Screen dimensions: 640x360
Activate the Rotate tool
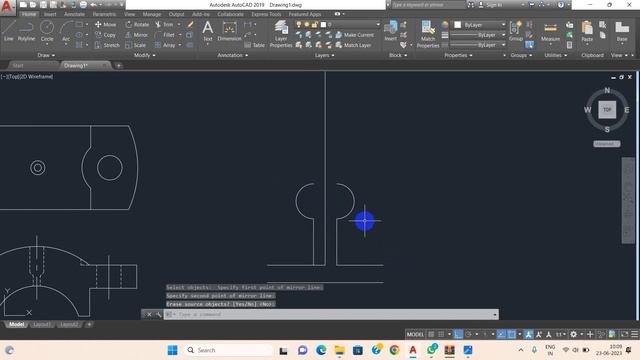coord(137,24)
